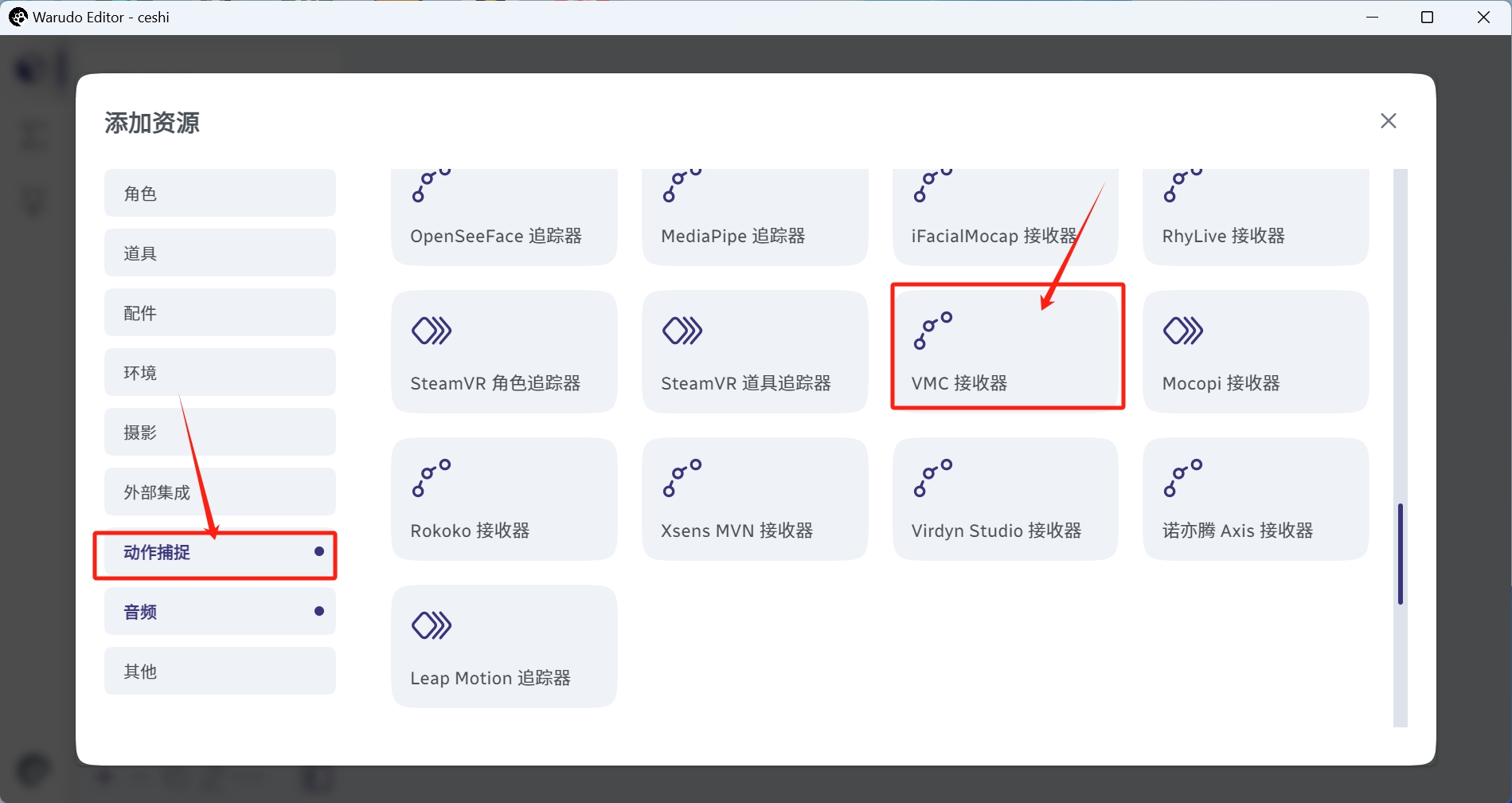Add the RhyLive 接收器 resource
This screenshot has height=803, width=1512.
pyautogui.click(x=1256, y=217)
